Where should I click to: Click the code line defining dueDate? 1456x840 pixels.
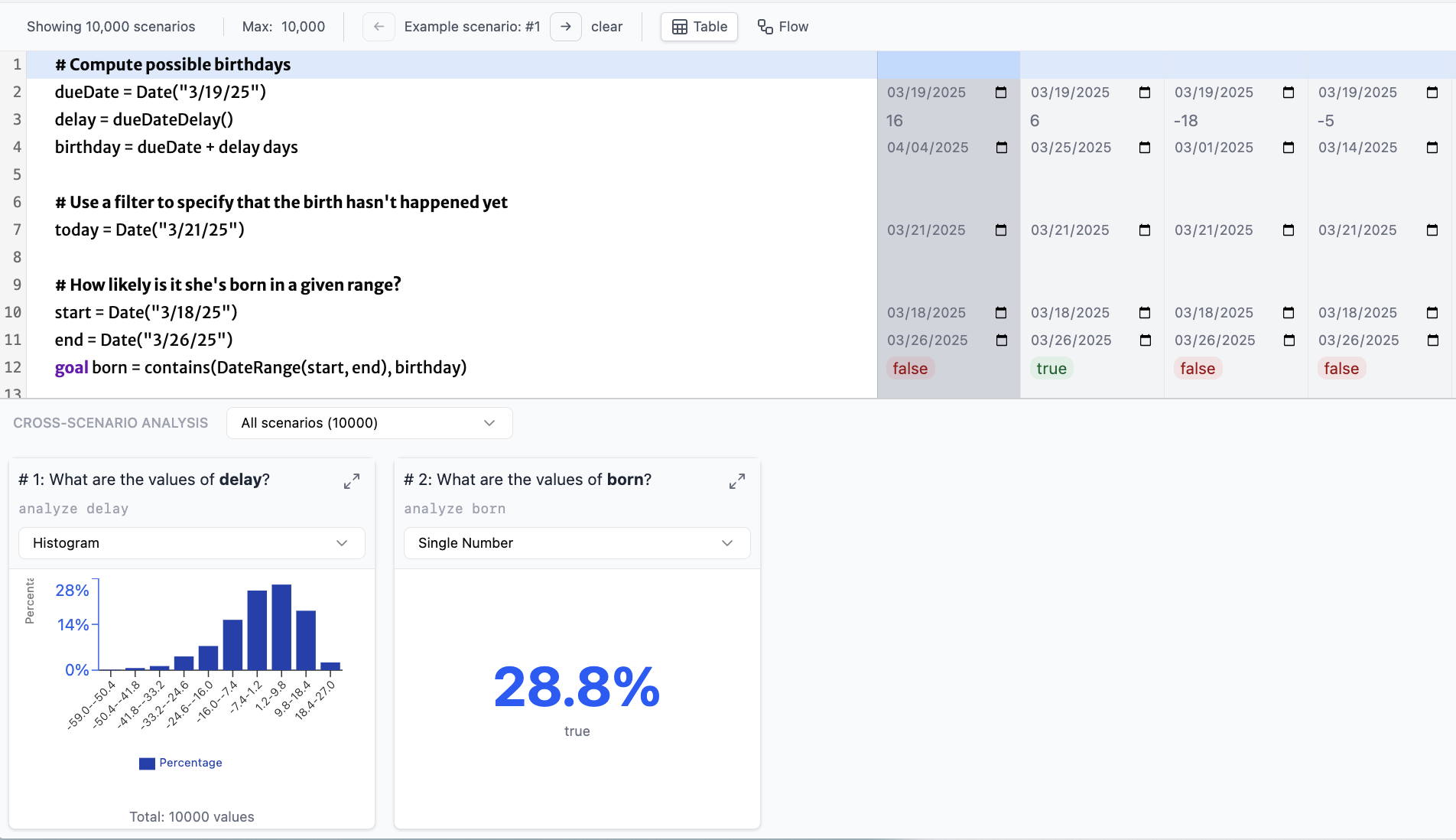click(161, 93)
